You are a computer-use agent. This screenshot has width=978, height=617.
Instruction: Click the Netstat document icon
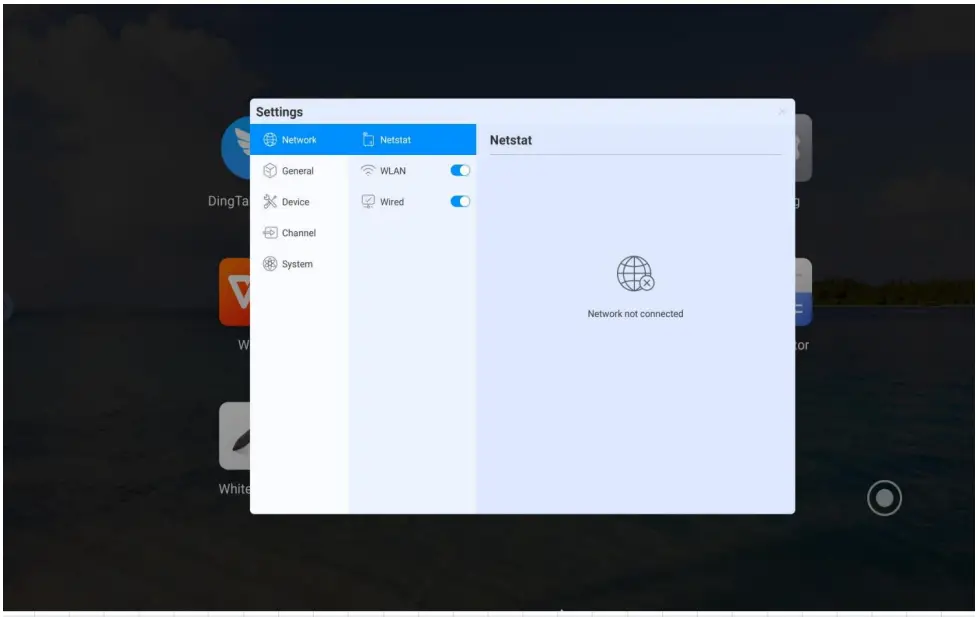pos(368,140)
